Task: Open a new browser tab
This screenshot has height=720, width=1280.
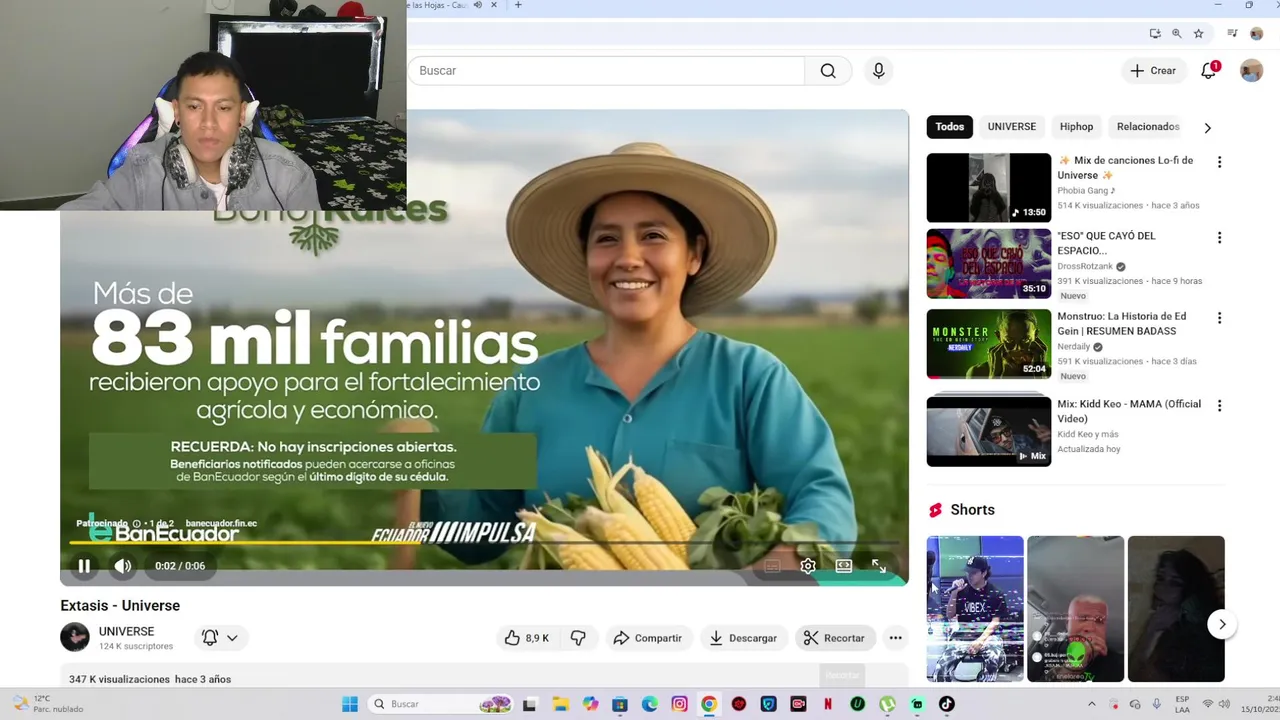Action: (x=518, y=5)
